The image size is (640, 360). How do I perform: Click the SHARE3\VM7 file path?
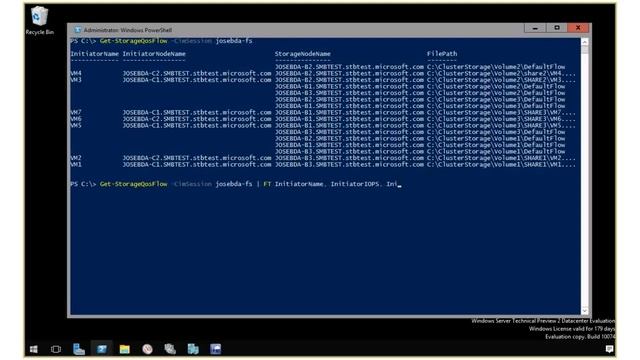(x=501, y=112)
